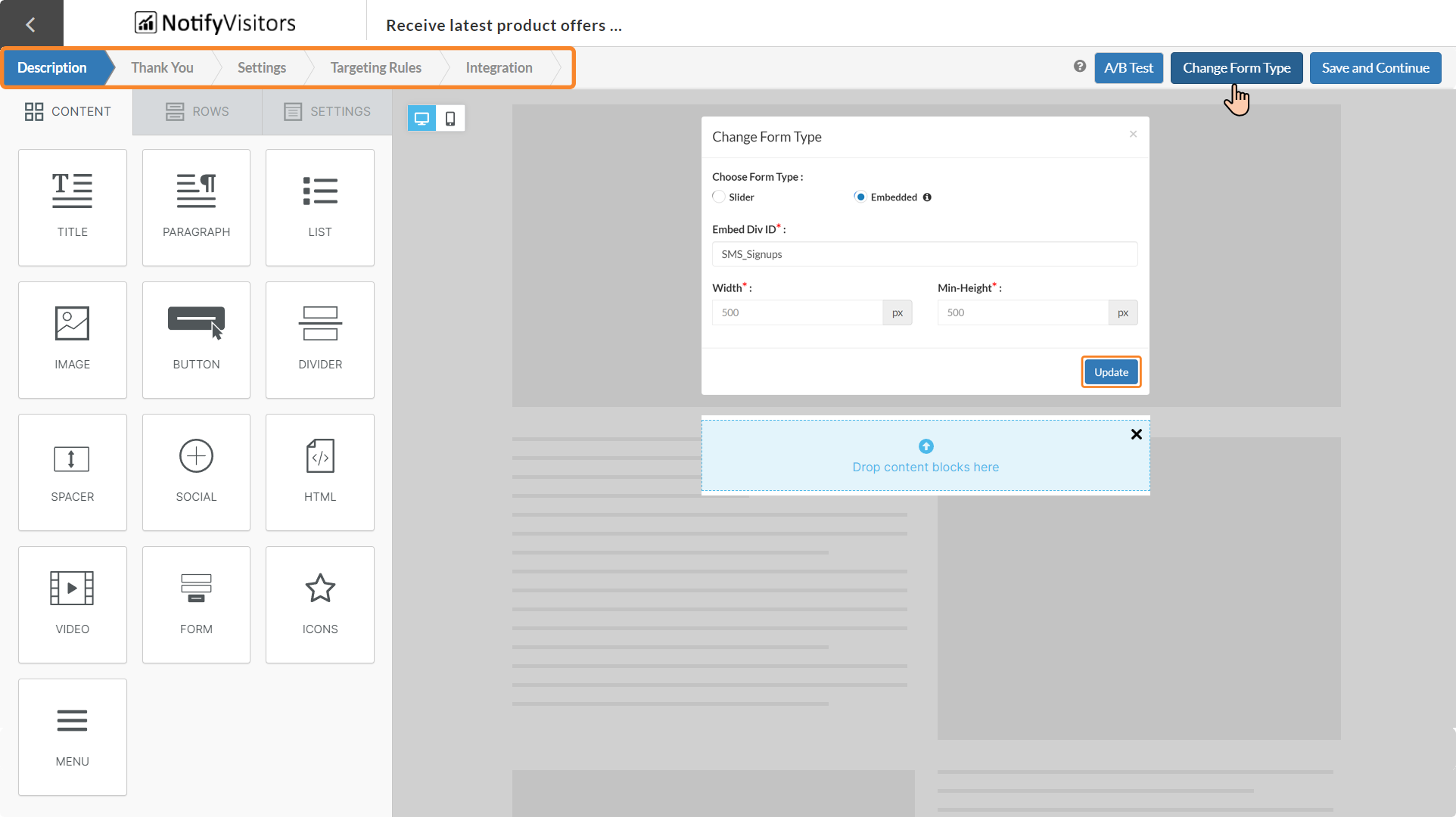Click the Update button

(x=1111, y=372)
